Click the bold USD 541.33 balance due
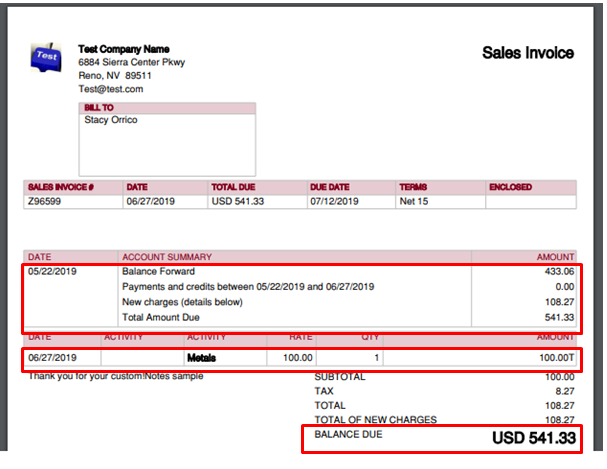Image resolution: width=607 pixels, height=469 pixels. 534,438
